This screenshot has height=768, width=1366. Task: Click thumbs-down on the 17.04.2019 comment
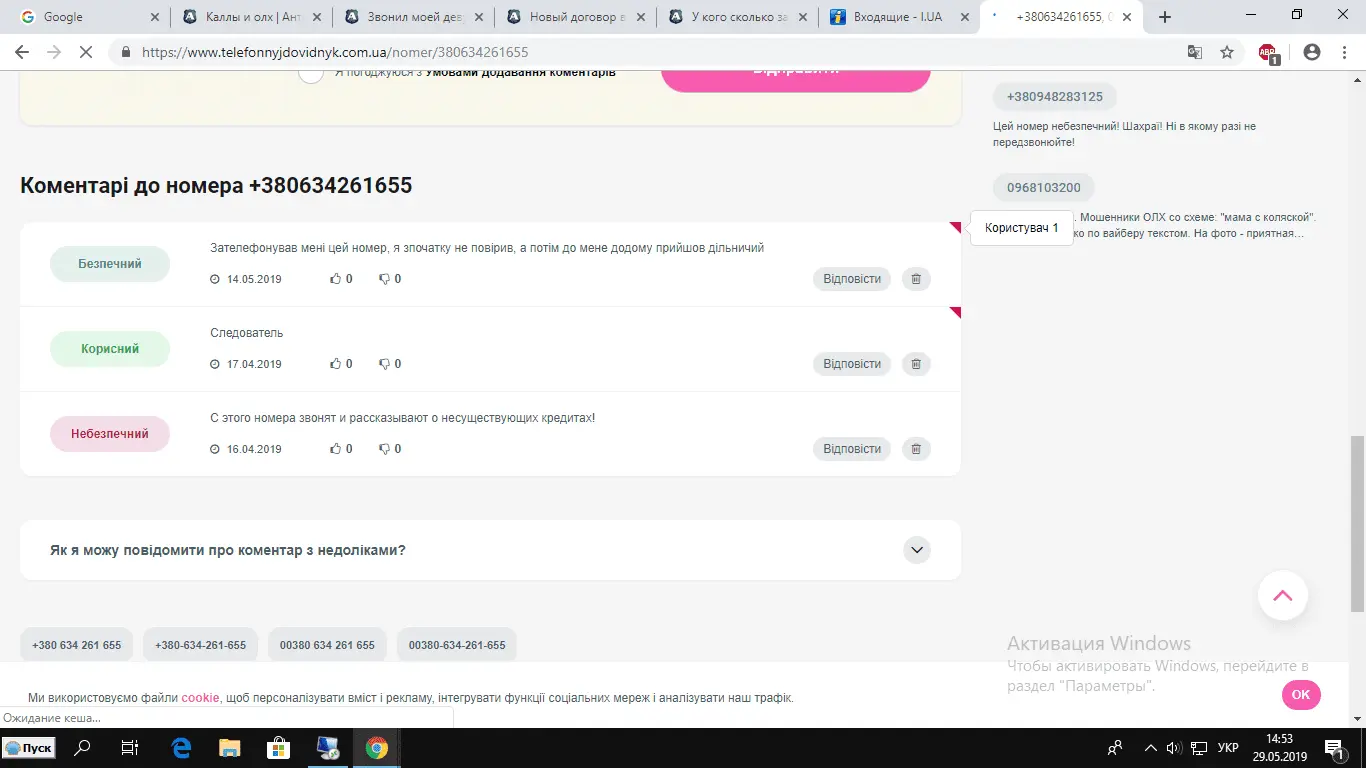pos(384,365)
